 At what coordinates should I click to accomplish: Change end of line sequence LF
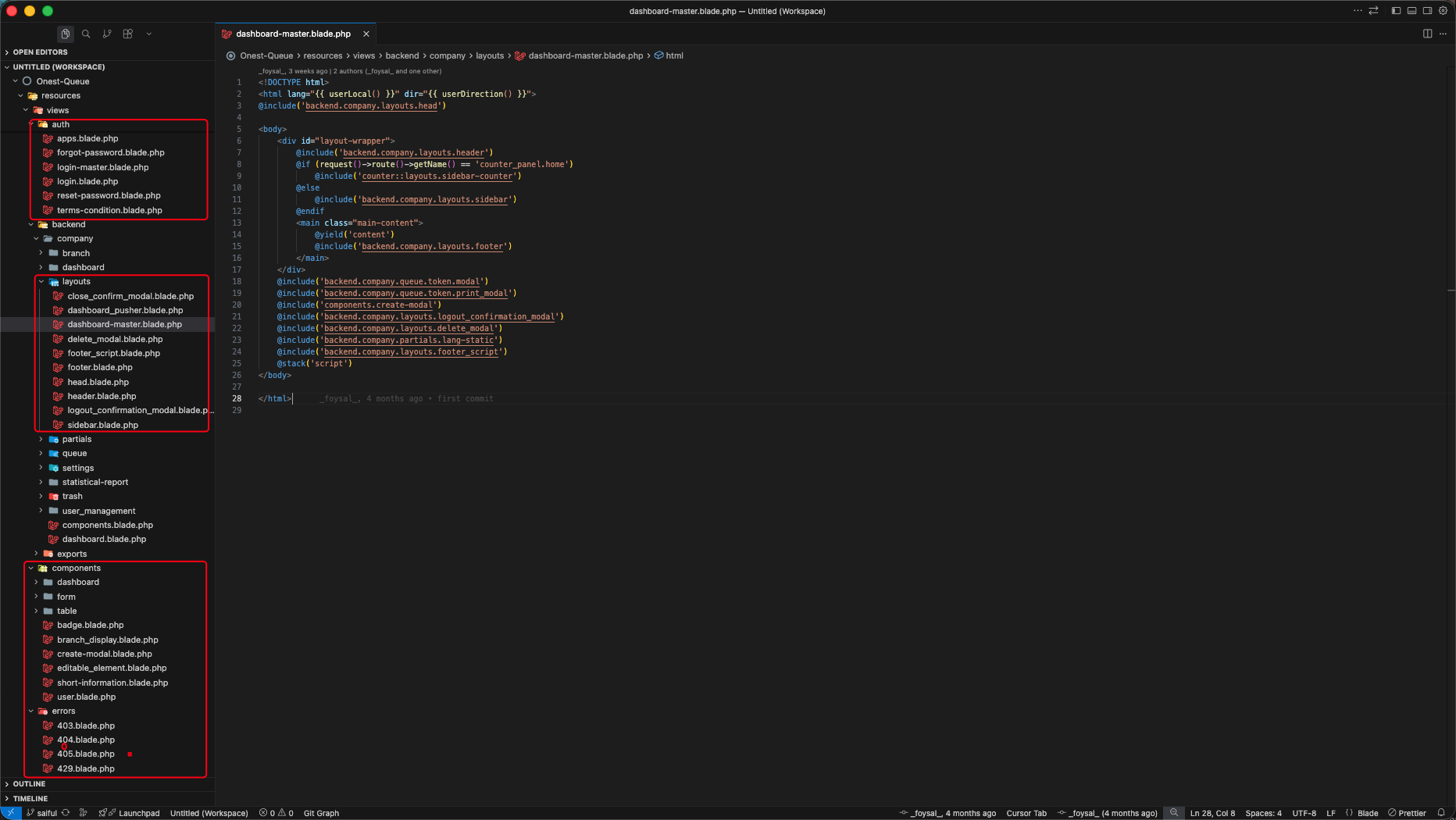pyautogui.click(x=1331, y=813)
